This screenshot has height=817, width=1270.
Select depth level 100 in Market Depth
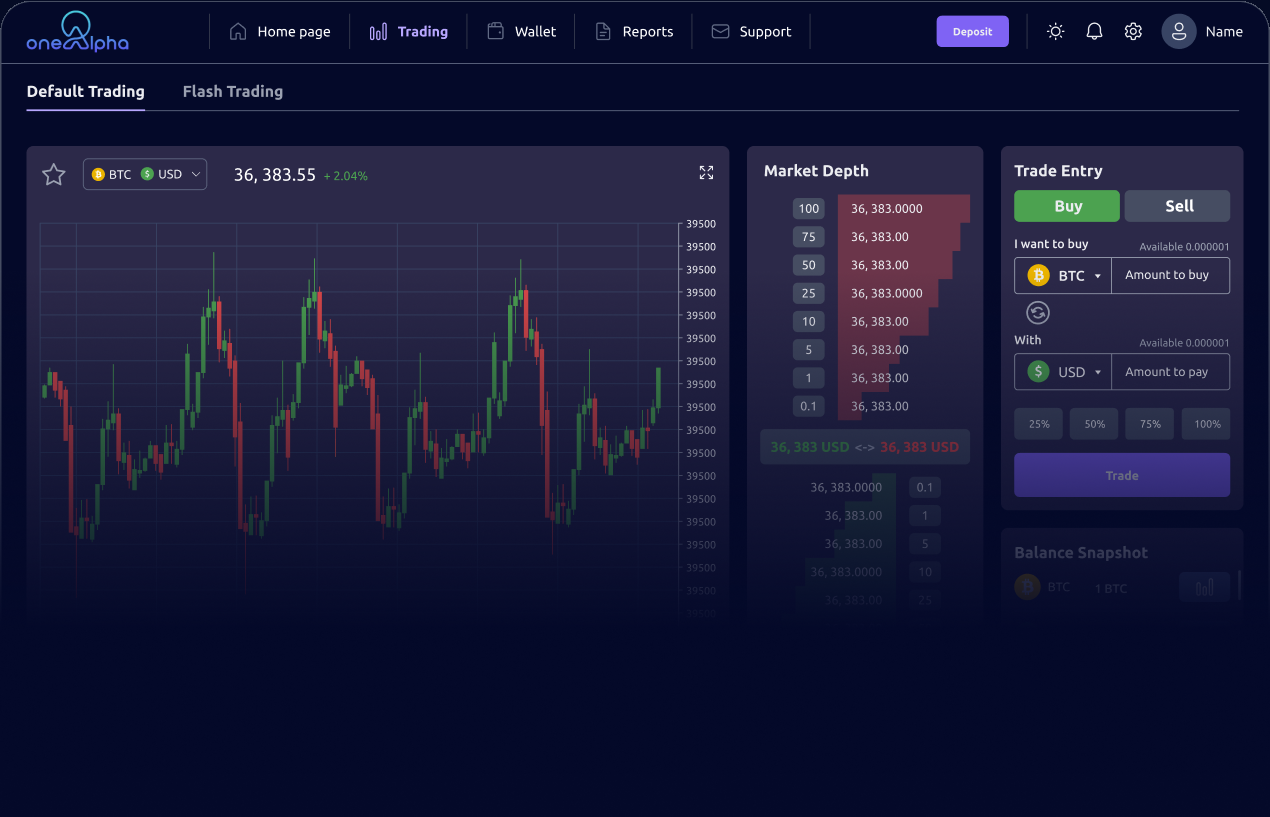808,209
